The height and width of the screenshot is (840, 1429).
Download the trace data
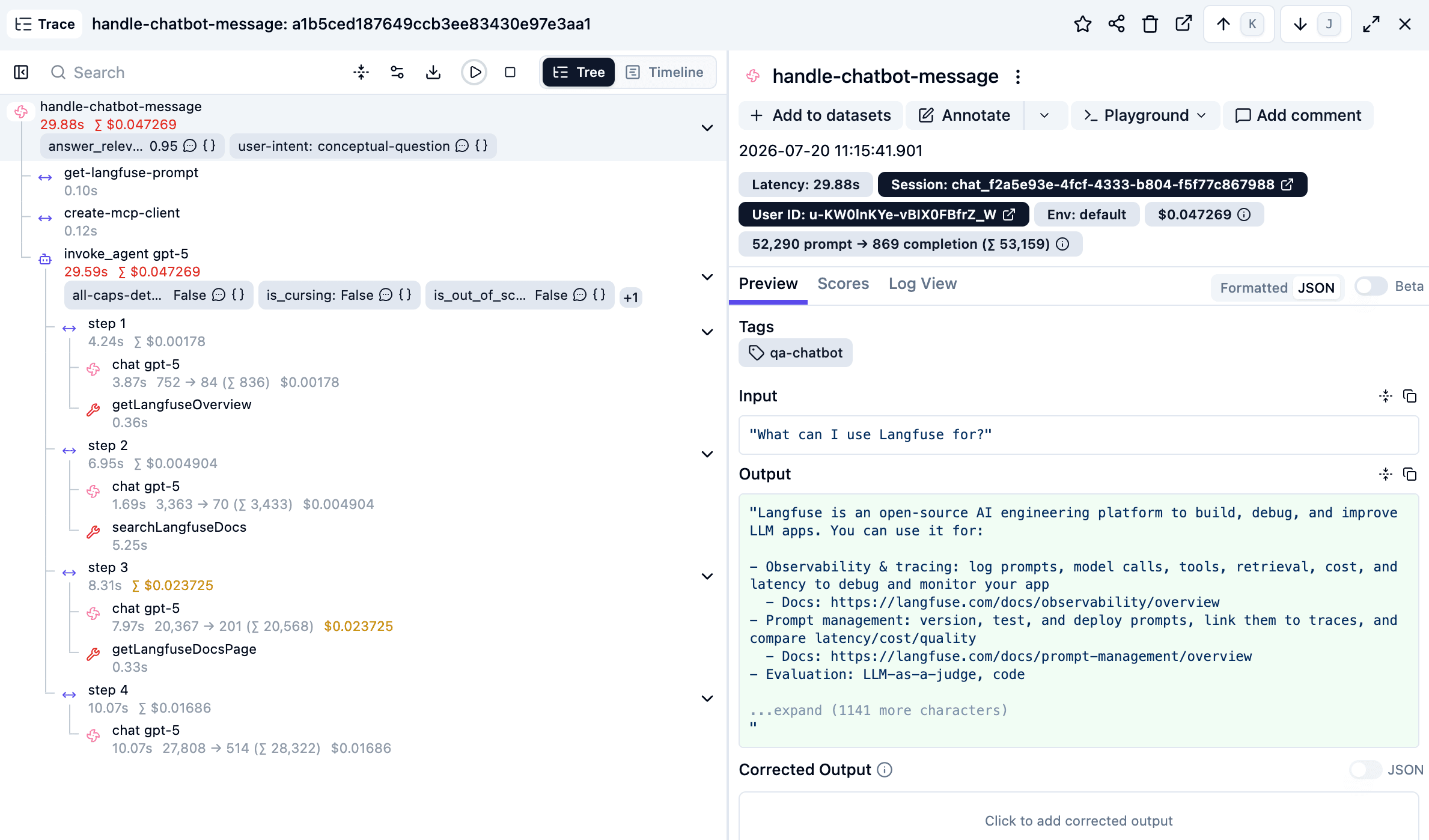click(x=433, y=72)
